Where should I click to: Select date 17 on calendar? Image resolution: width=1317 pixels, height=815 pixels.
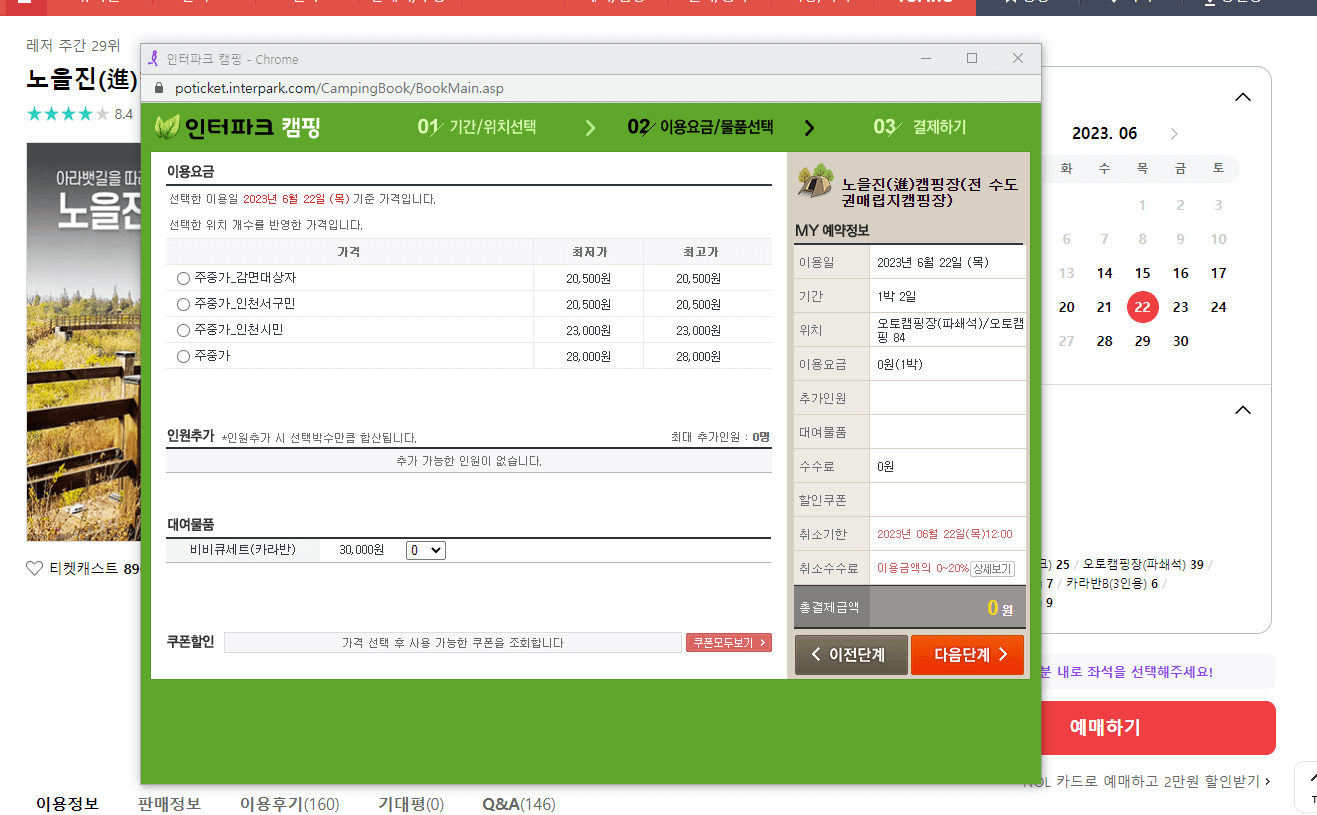coord(1218,273)
